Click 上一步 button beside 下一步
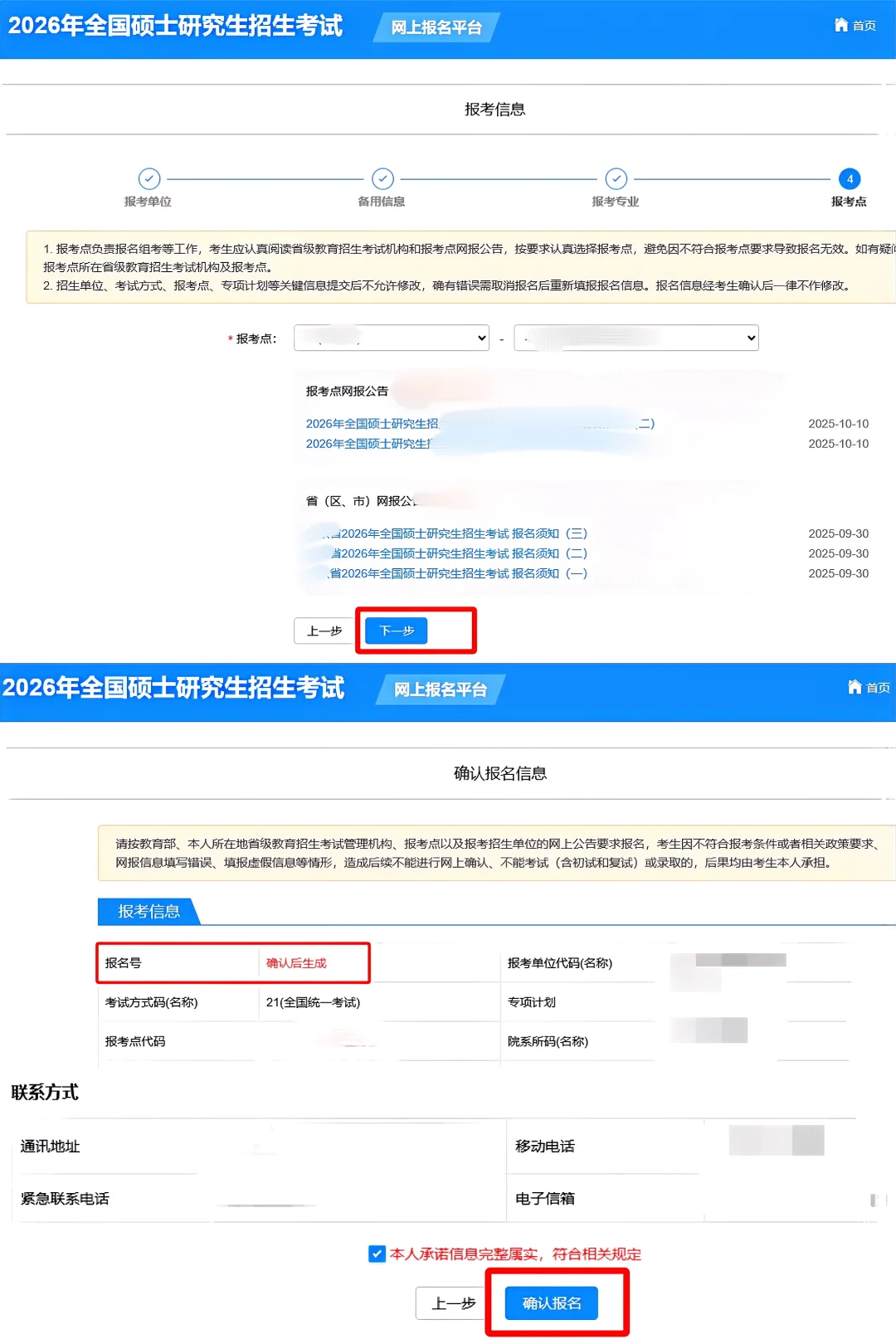 [324, 631]
